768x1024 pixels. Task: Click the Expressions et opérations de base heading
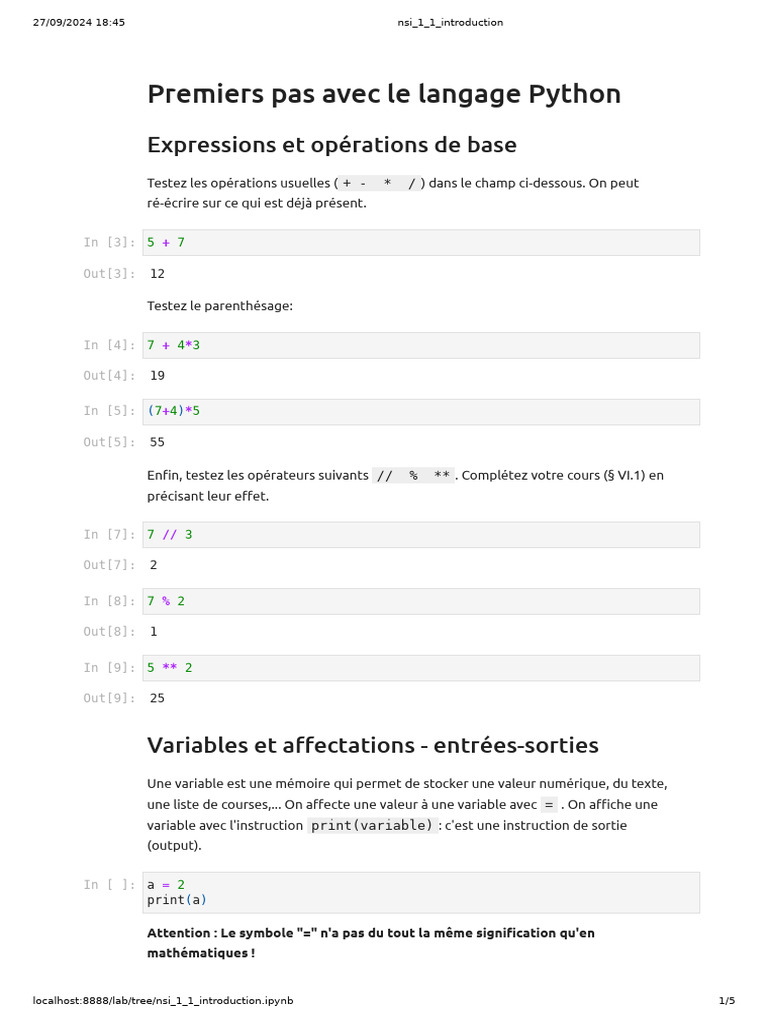point(332,144)
